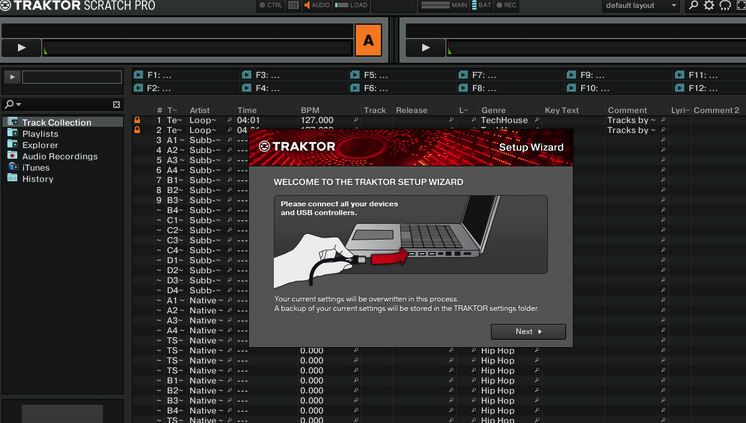Click the magnifier icon in the header
Screen dimensions: 746x423
pyautogui.click(x=693, y=6)
